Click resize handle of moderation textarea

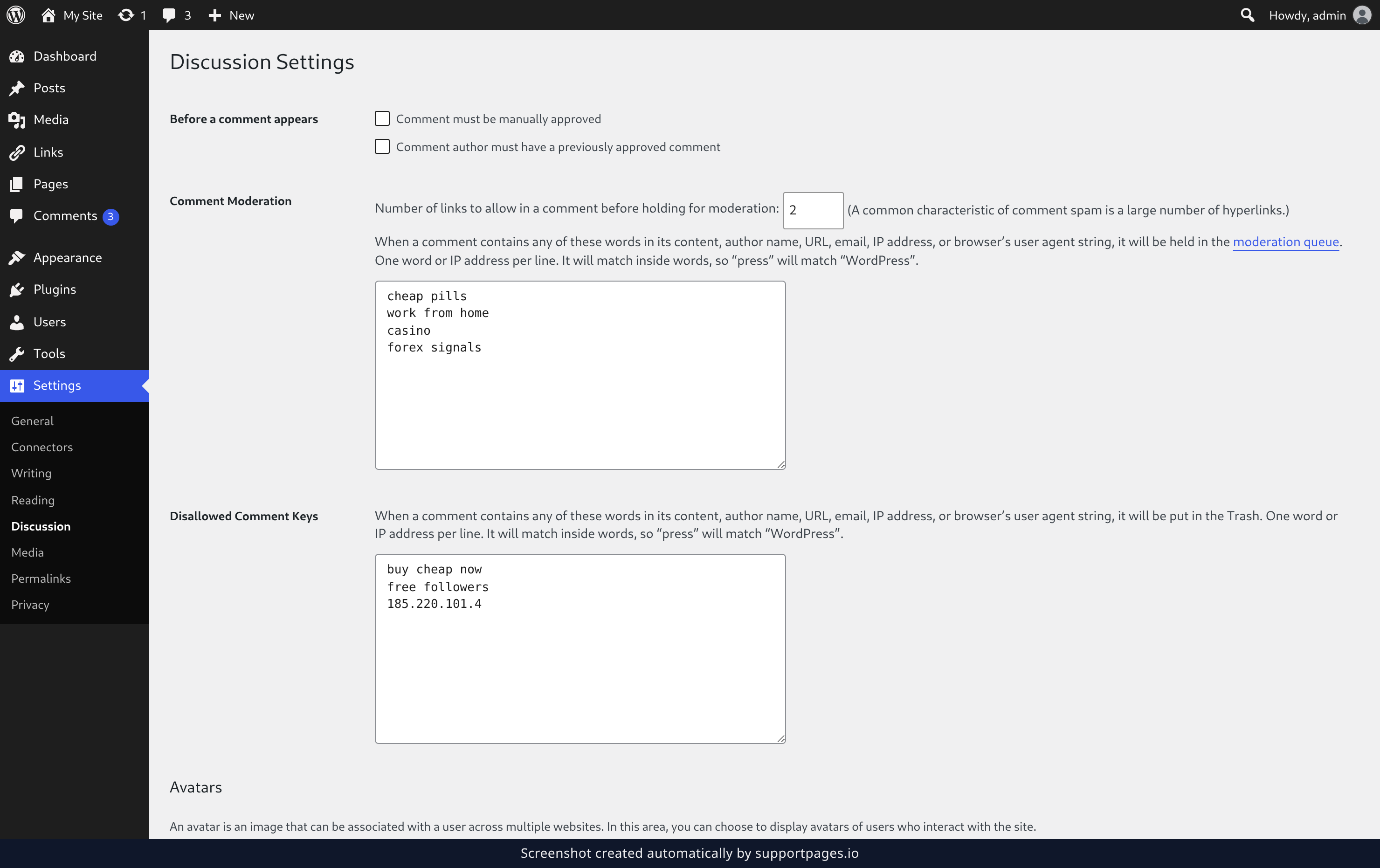pos(780,465)
